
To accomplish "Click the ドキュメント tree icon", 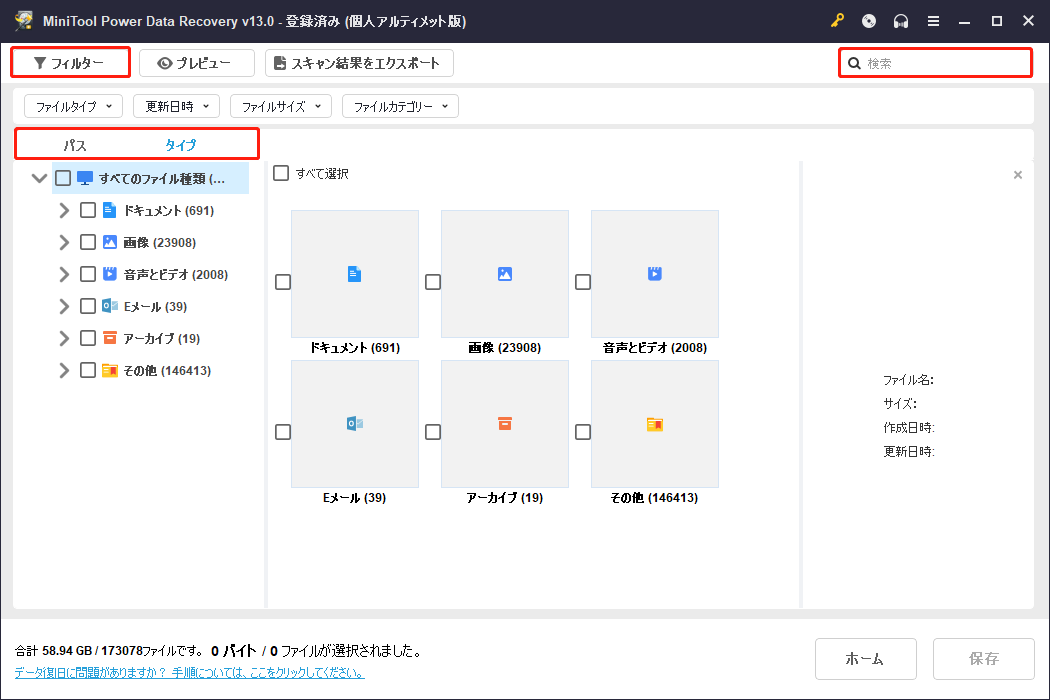I will [110, 210].
